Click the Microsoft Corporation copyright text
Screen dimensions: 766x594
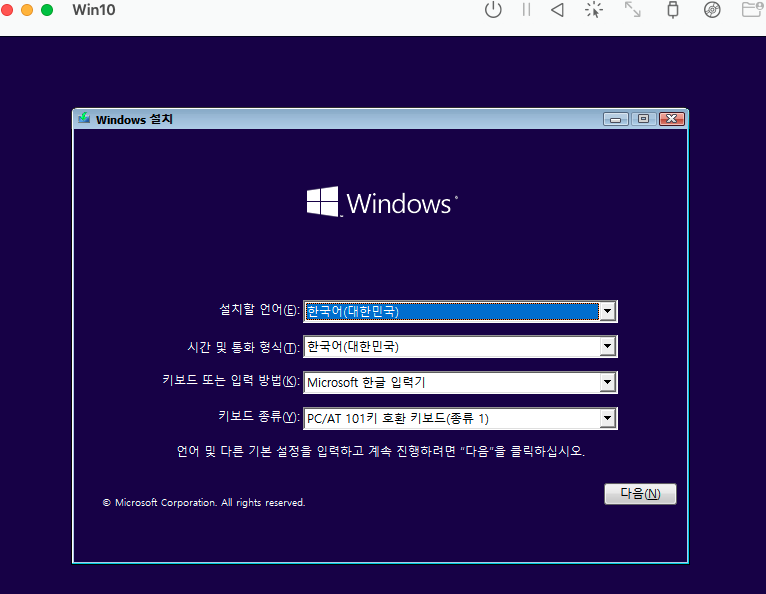(x=204, y=503)
